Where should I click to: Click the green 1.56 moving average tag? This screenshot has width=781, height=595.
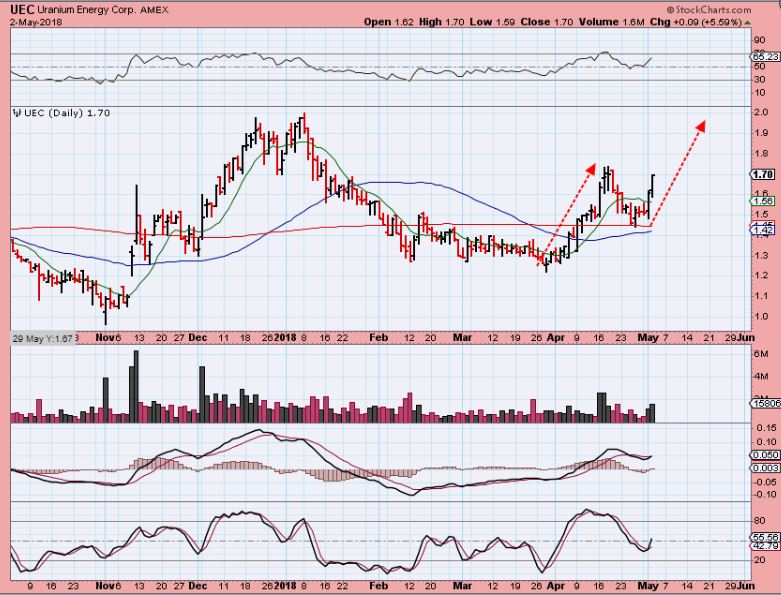pos(763,201)
